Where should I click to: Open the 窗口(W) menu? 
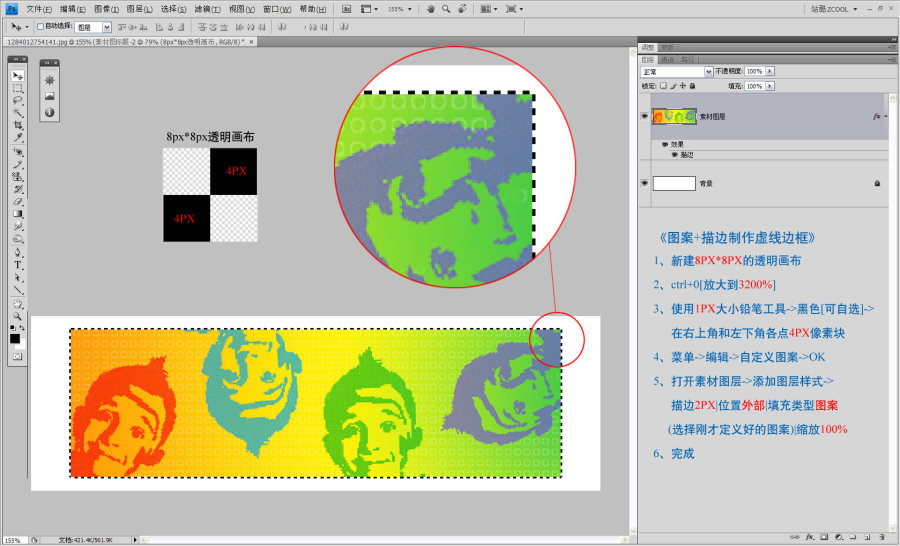277,9
